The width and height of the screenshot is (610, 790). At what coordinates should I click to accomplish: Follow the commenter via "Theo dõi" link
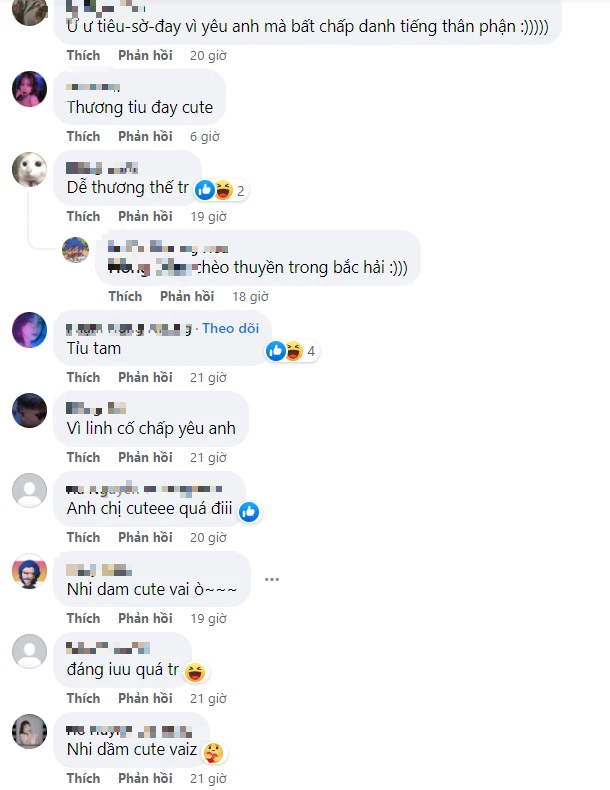tap(231, 328)
